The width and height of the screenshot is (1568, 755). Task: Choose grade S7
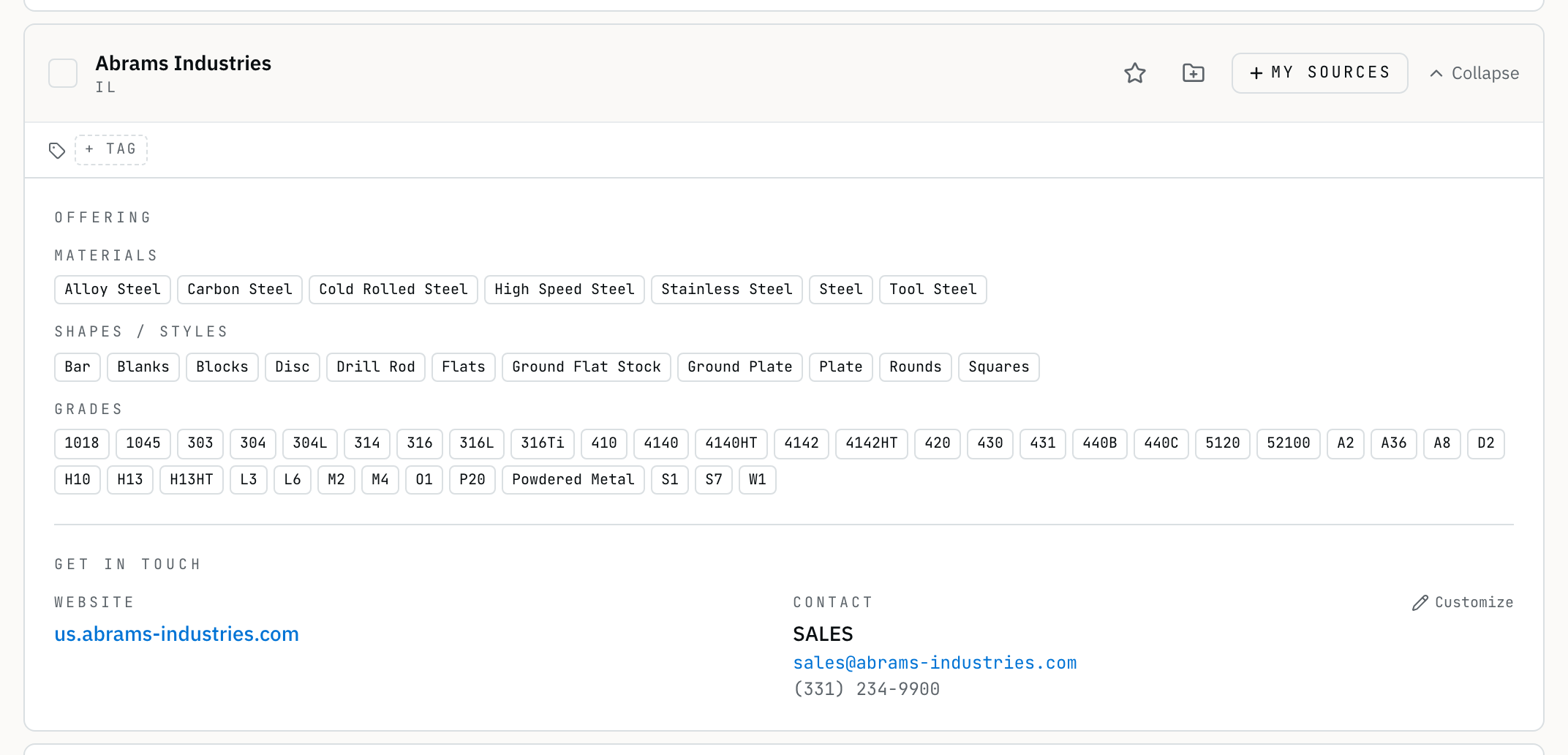tap(714, 480)
